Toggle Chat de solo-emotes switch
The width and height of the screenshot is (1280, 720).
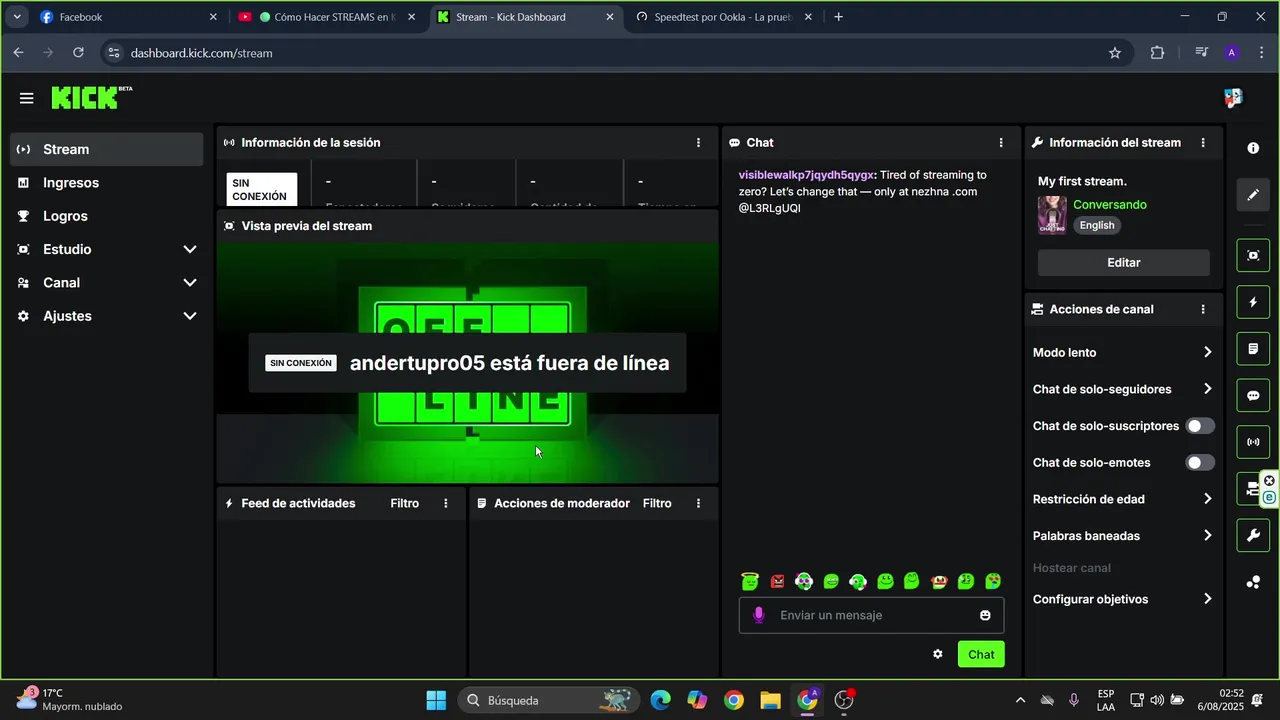point(1200,463)
